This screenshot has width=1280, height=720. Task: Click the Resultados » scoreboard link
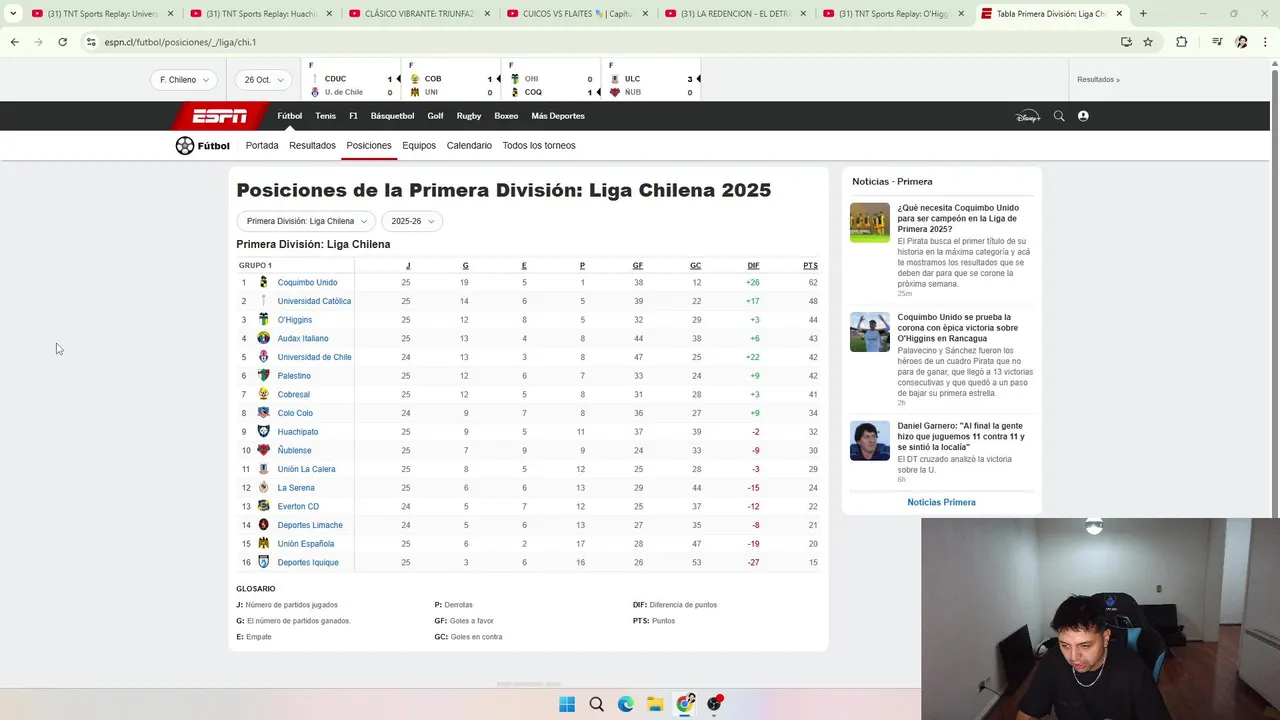coord(1098,80)
